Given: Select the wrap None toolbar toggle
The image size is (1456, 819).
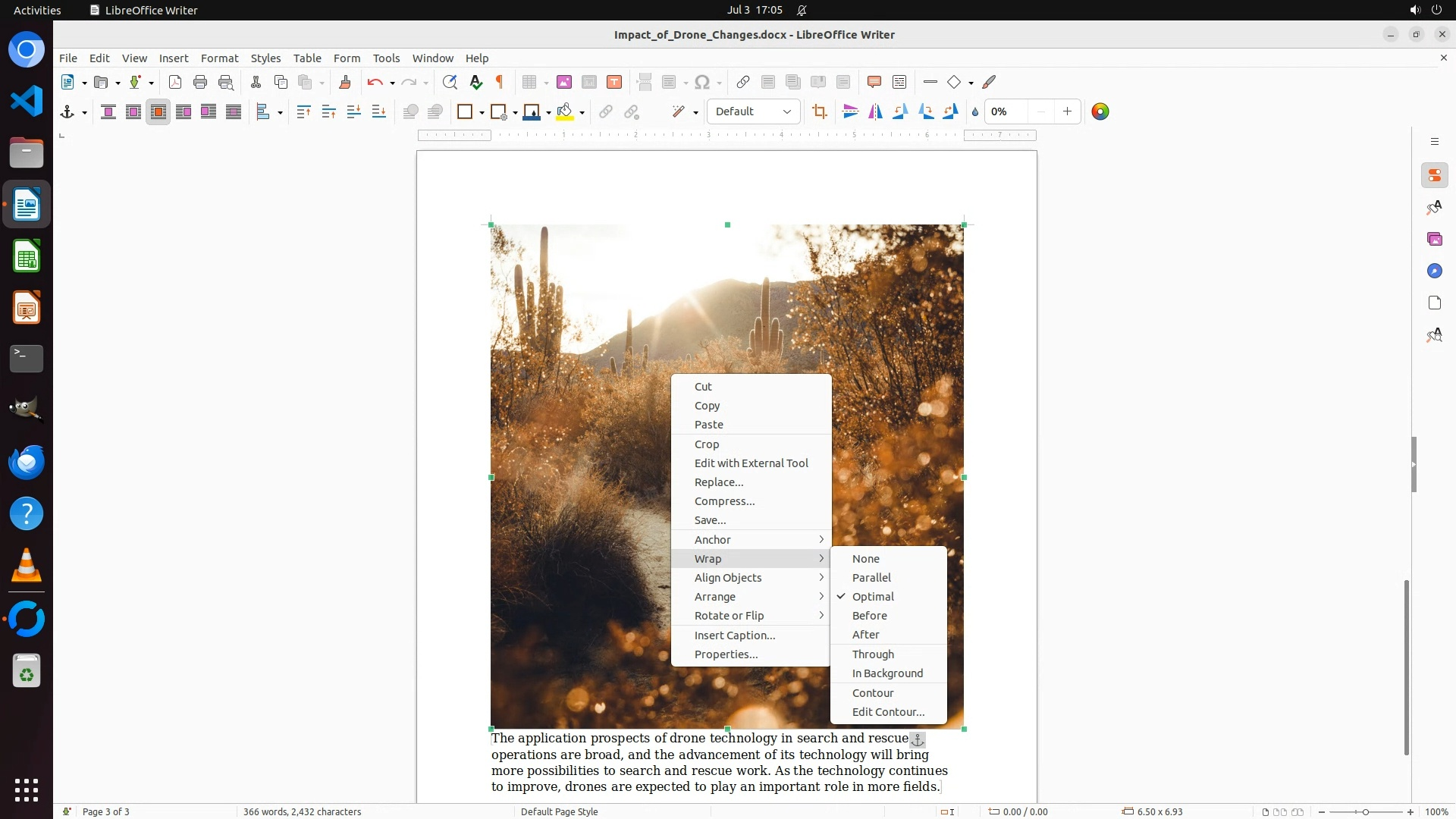Looking at the screenshot, I should (x=108, y=111).
